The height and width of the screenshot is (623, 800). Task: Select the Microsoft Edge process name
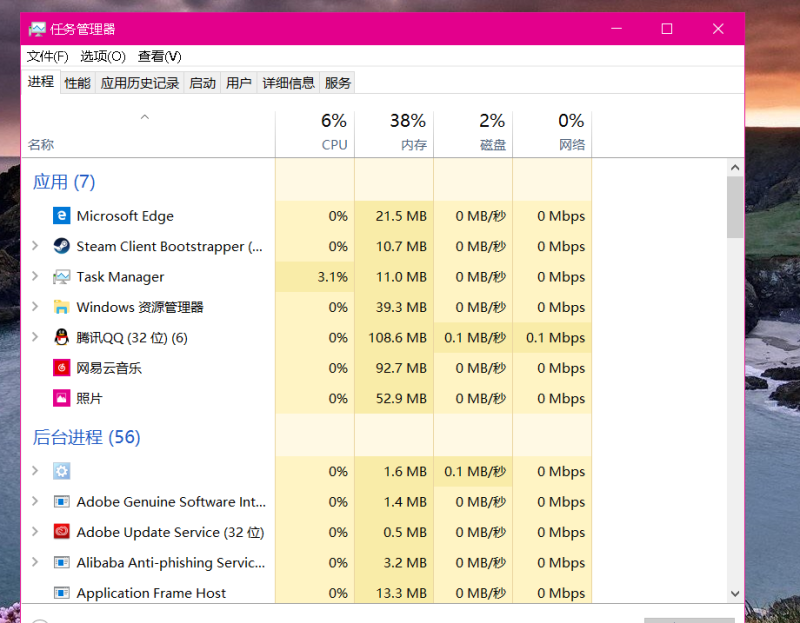[x=125, y=216]
